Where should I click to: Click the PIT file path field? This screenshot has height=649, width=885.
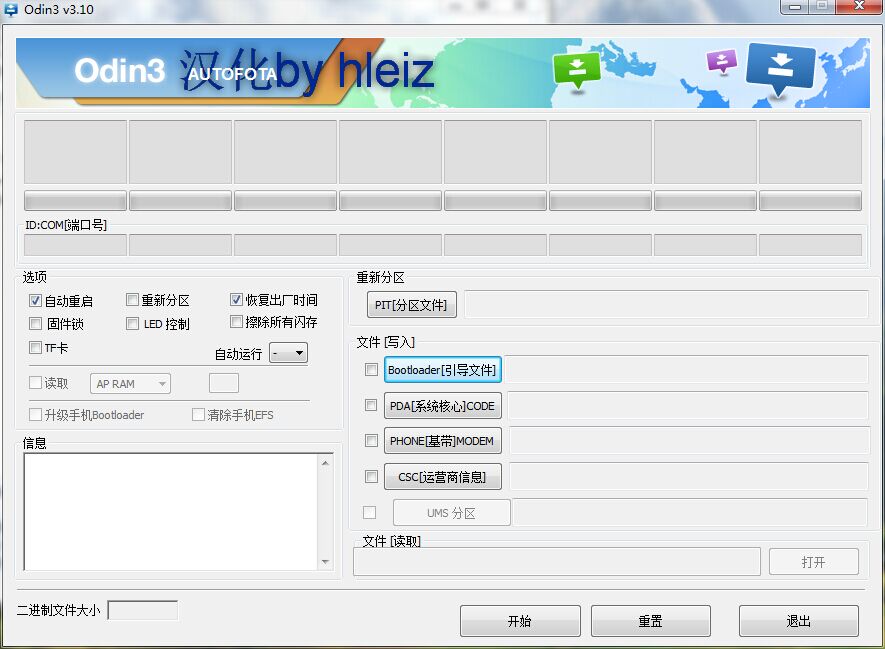[667, 305]
